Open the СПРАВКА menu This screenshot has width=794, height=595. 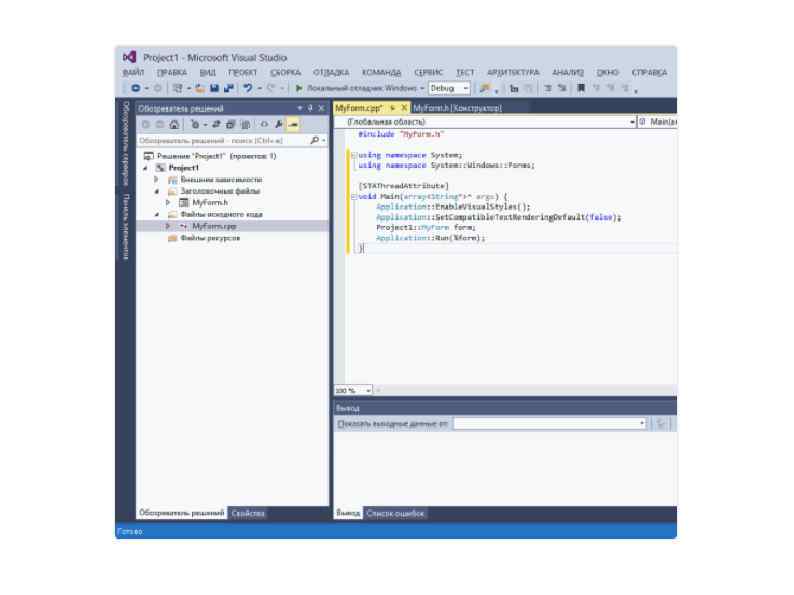pyautogui.click(x=649, y=72)
